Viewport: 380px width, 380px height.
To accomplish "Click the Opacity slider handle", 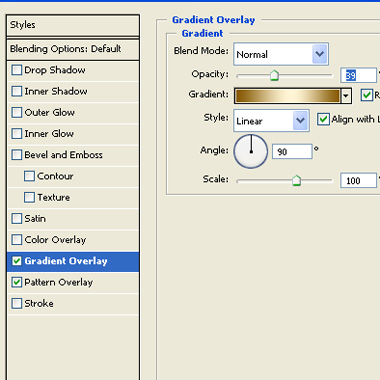I will (x=274, y=76).
